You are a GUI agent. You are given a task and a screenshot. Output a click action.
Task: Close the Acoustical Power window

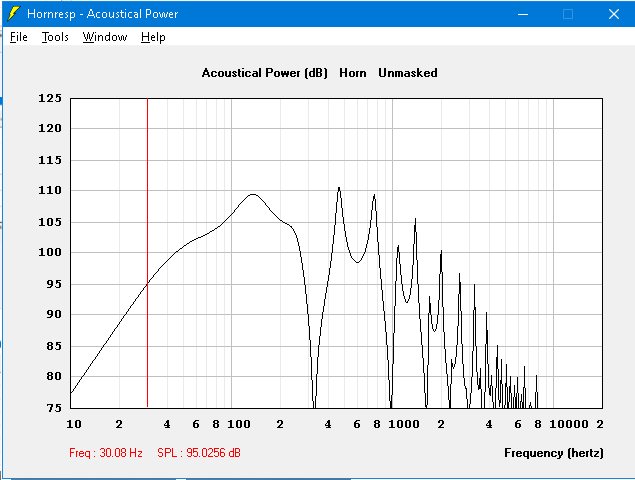[614, 14]
